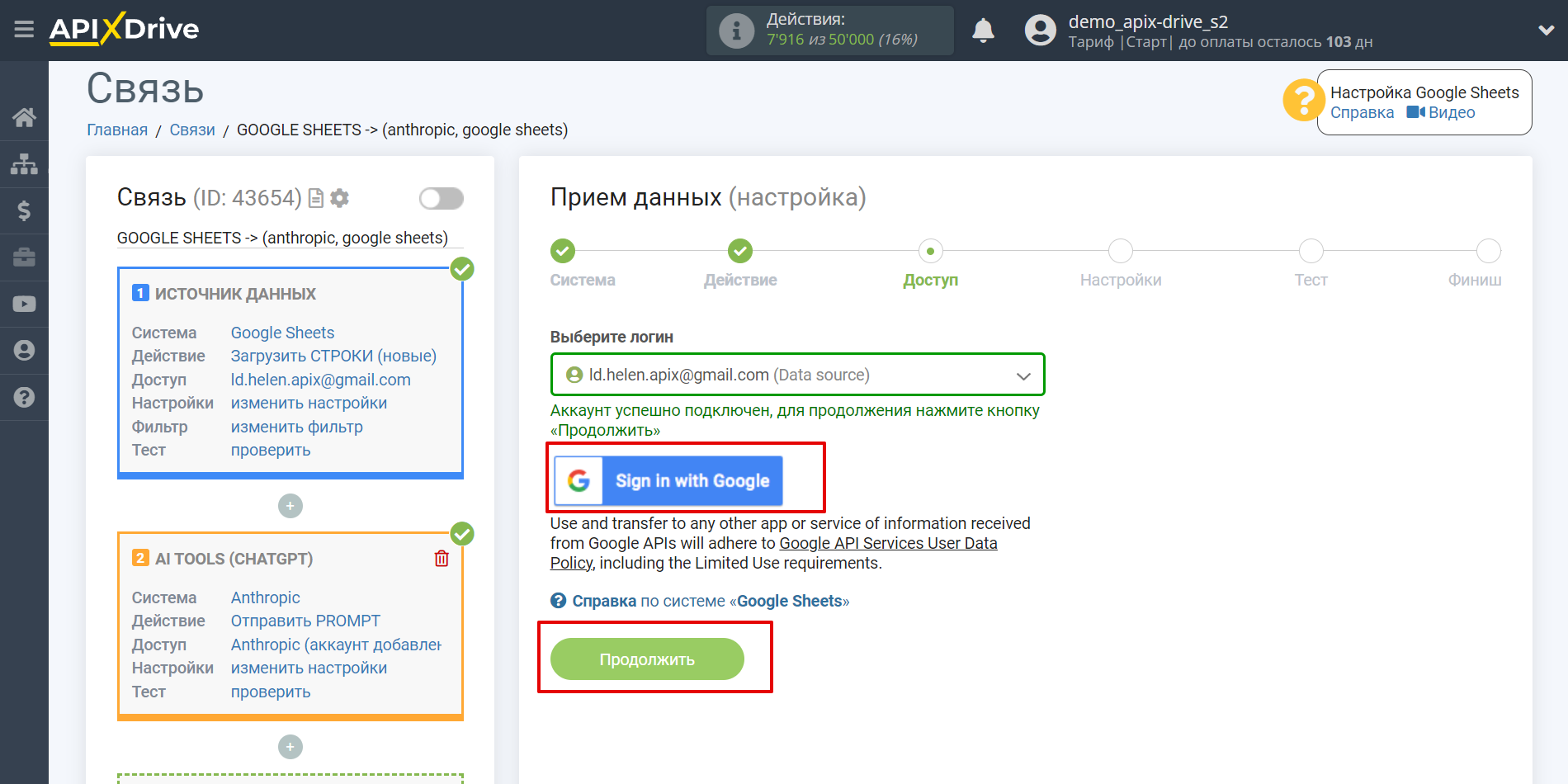The image size is (1568, 784).
Task: Click AI TOOLS (CHATGPT) block header
Action: pos(234,559)
